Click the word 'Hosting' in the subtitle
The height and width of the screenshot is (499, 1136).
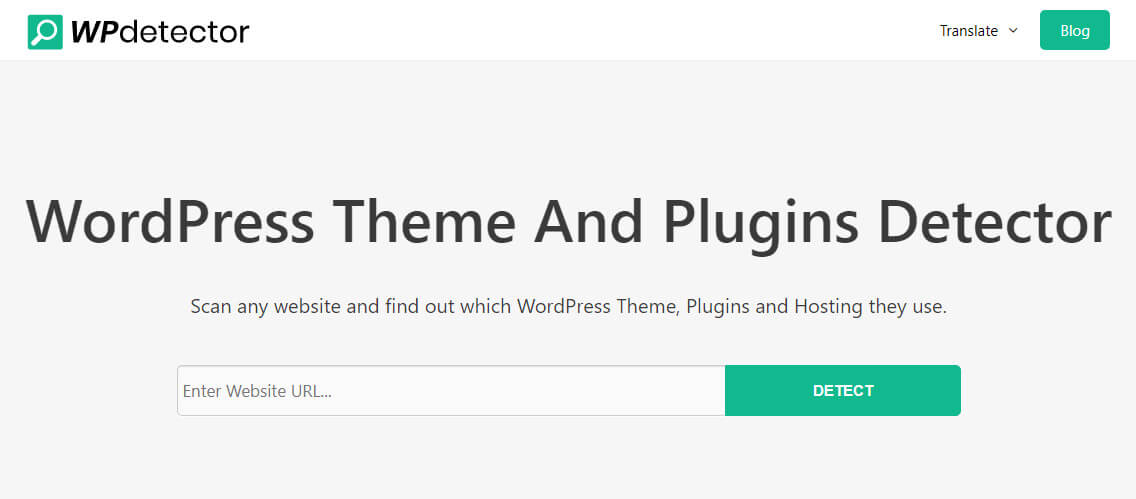point(829,306)
